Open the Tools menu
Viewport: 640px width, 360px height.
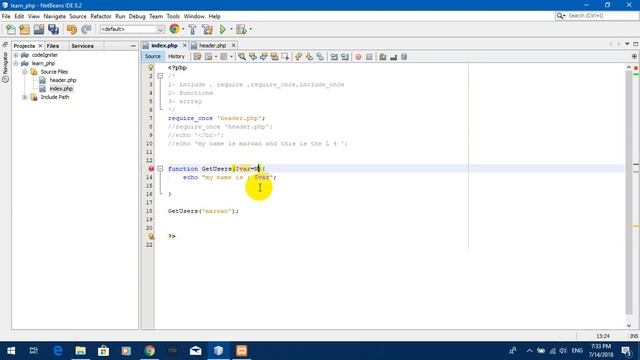point(173,16)
